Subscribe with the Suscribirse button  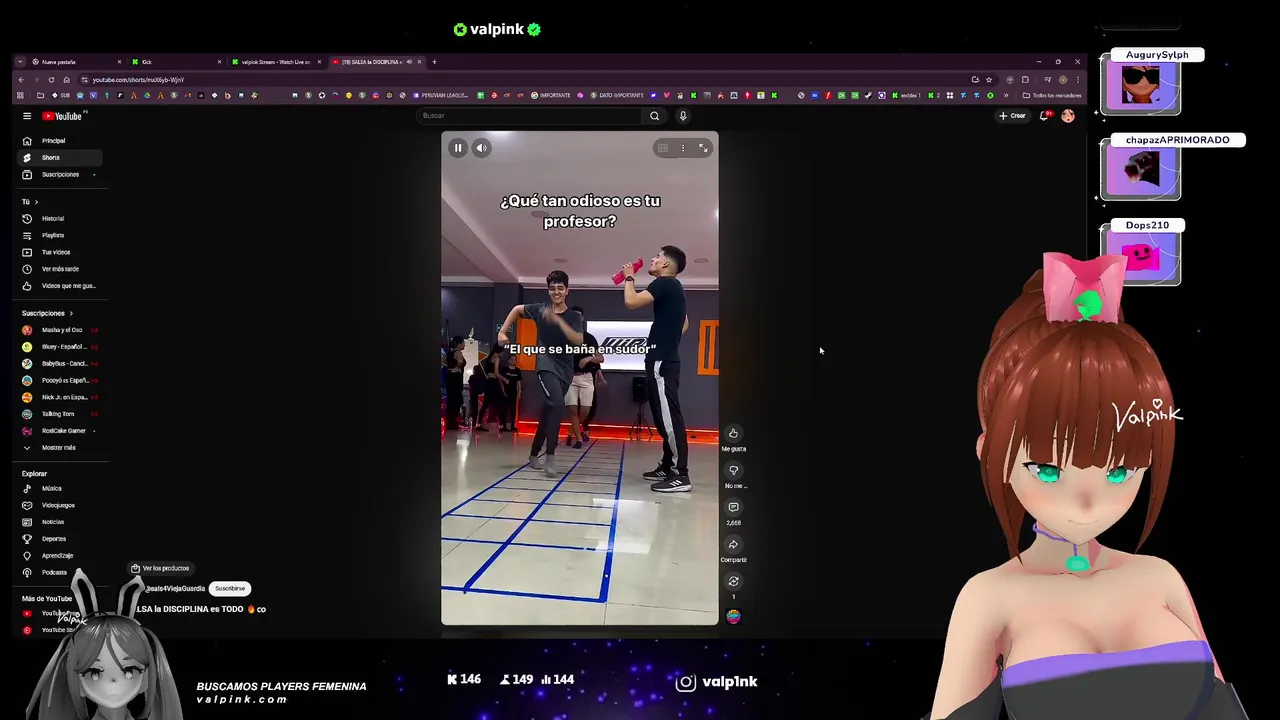(x=229, y=588)
